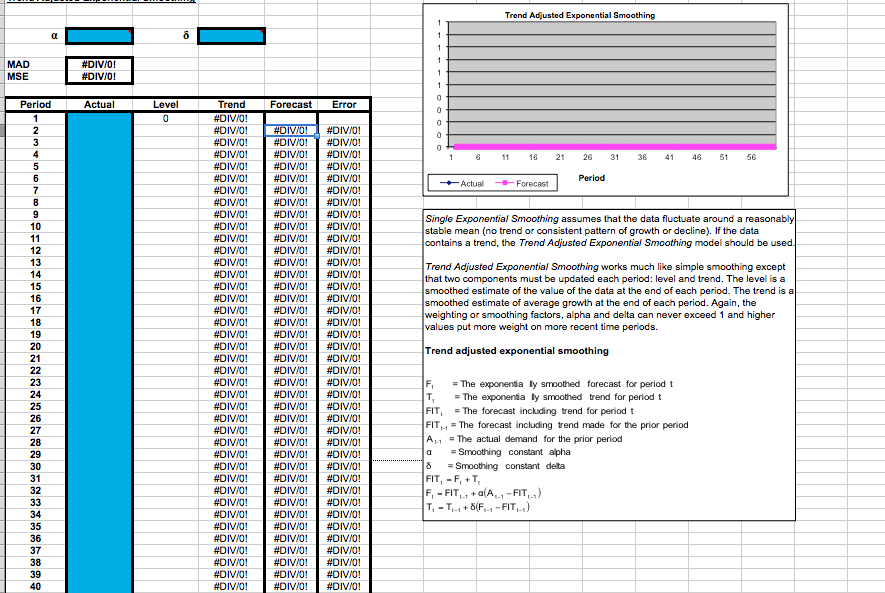Click the alpha smoothing constant input cell

coord(98,34)
